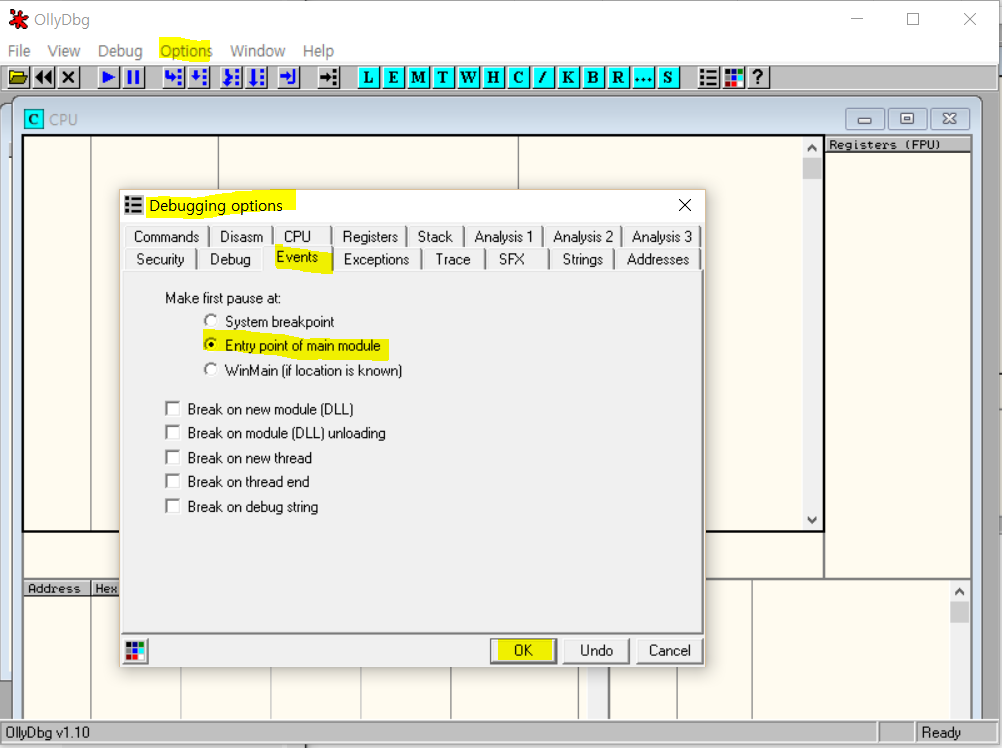Click the Undo button
The width and height of the screenshot is (1002, 748).
596,651
